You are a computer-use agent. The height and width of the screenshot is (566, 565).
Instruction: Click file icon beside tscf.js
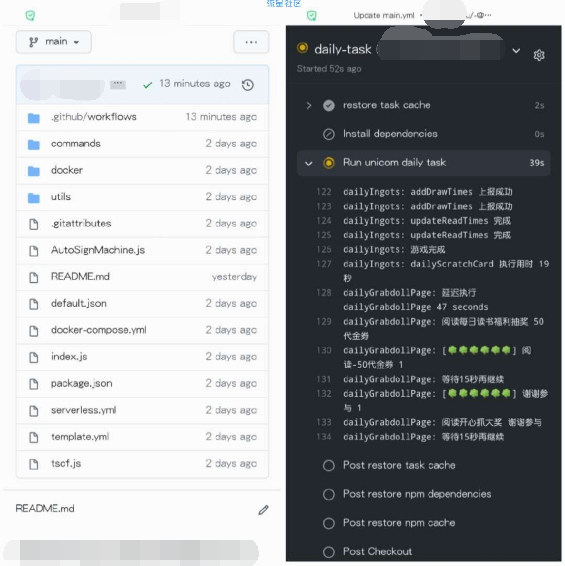point(34,464)
